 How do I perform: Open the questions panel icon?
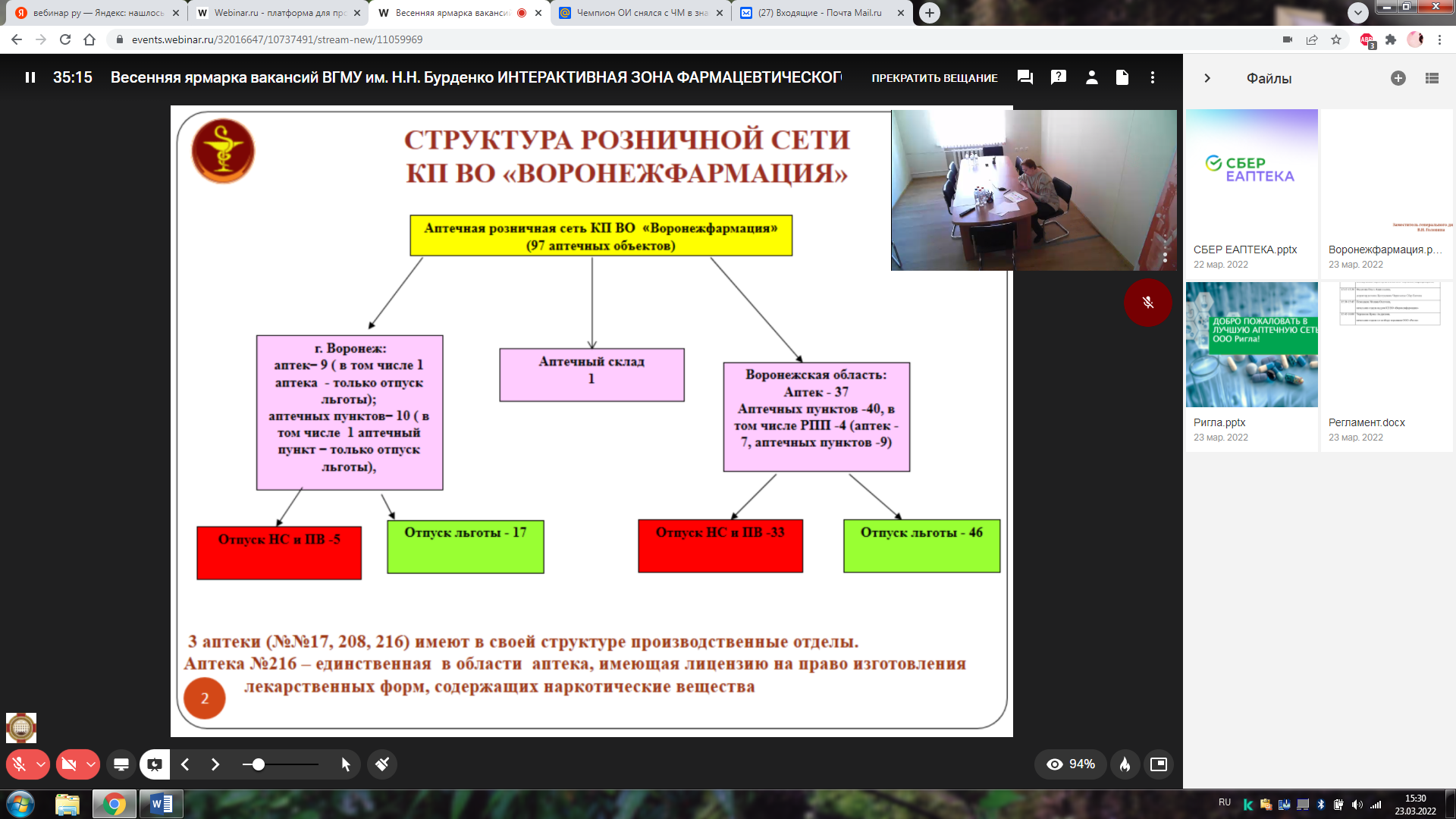tap(1059, 77)
